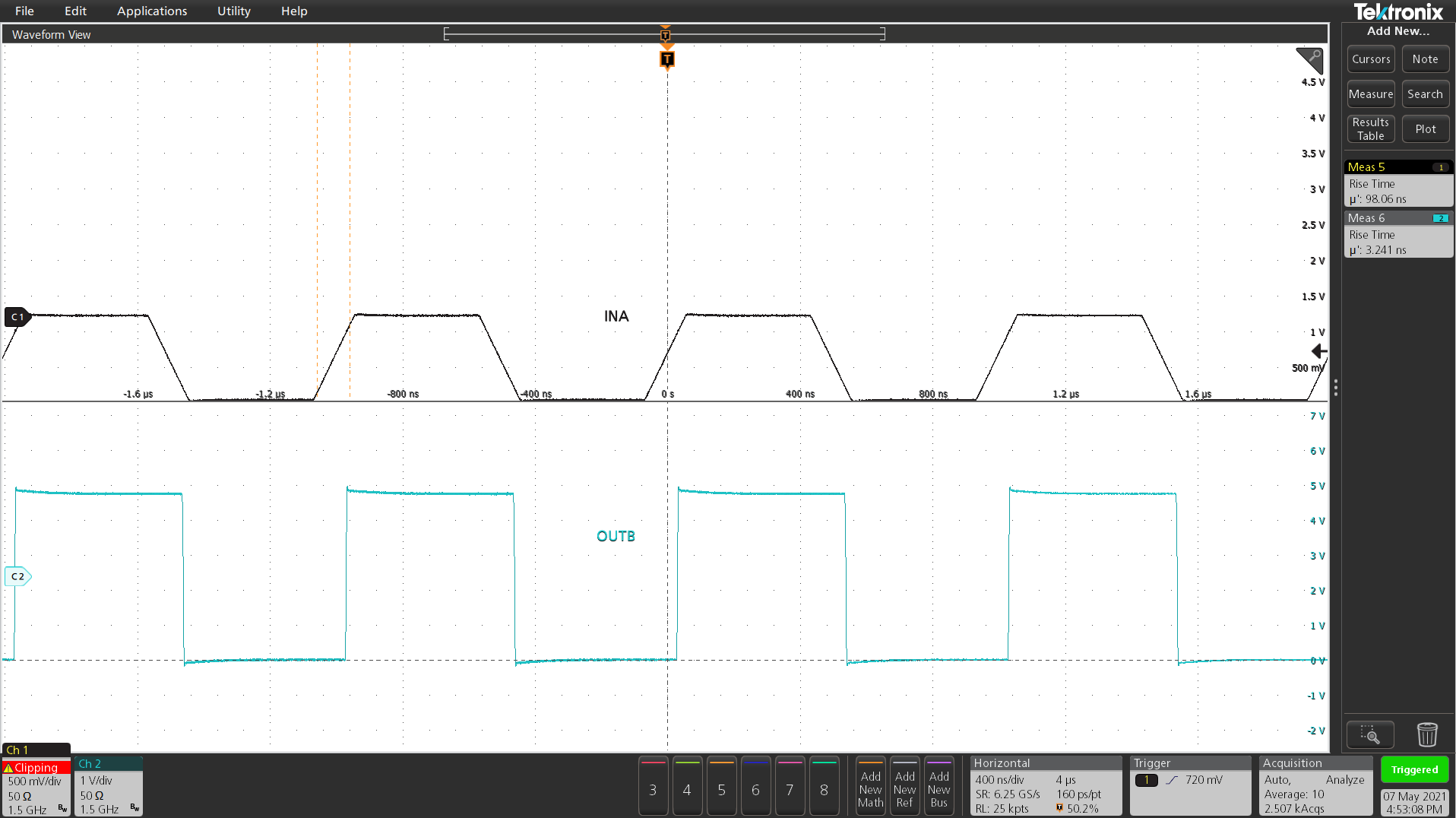This screenshot has height=818, width=1456.
Task: Toggle the Ch 2 channel badge
Action: pyautogui.click(x=108, y=786)
